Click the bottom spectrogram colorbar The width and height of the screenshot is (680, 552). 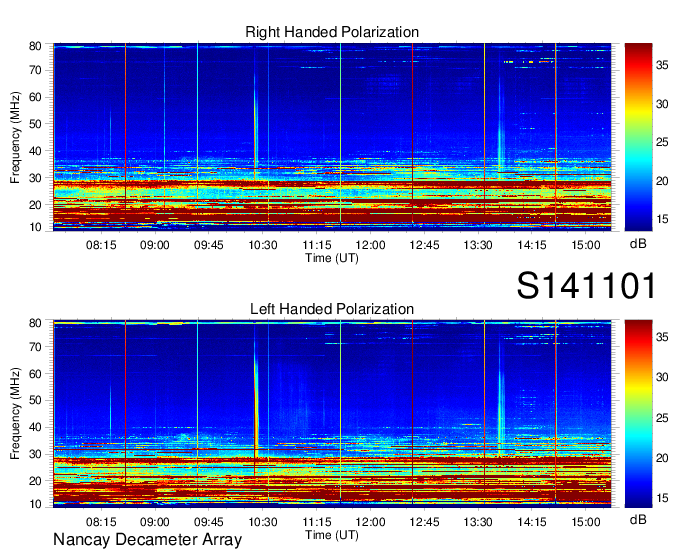point(638,414)
